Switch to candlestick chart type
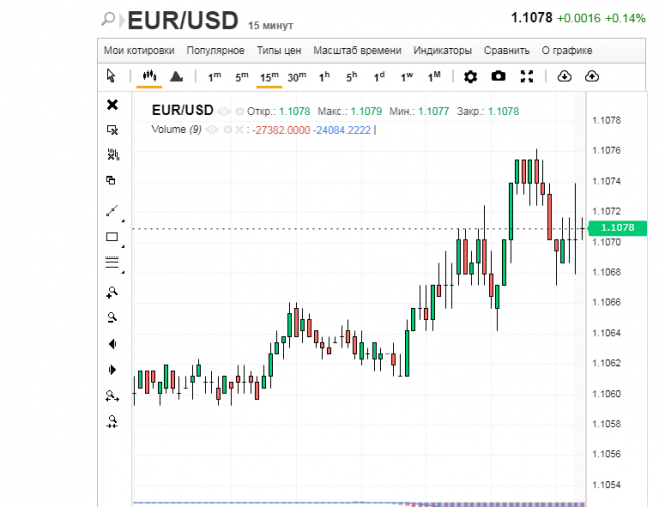The height and width of the screenshot is (507, 665). (149, 76)
